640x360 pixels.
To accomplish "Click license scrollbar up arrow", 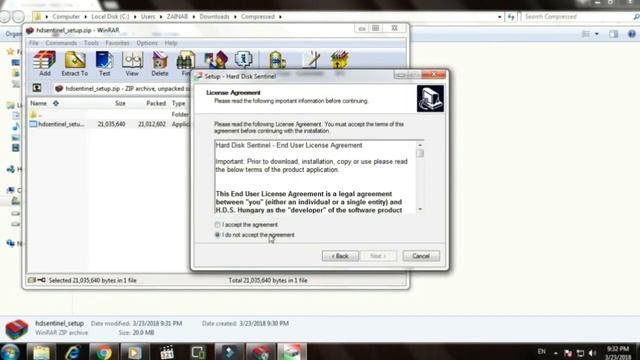I will 420,145.
